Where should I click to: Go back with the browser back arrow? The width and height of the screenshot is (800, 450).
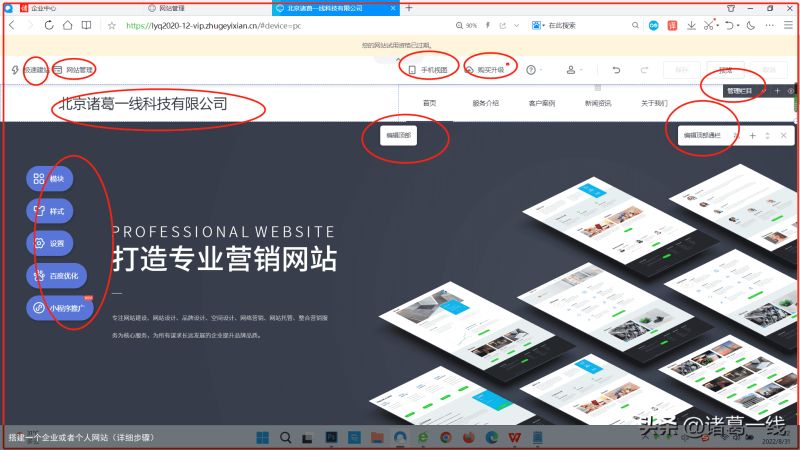point(12,25)
